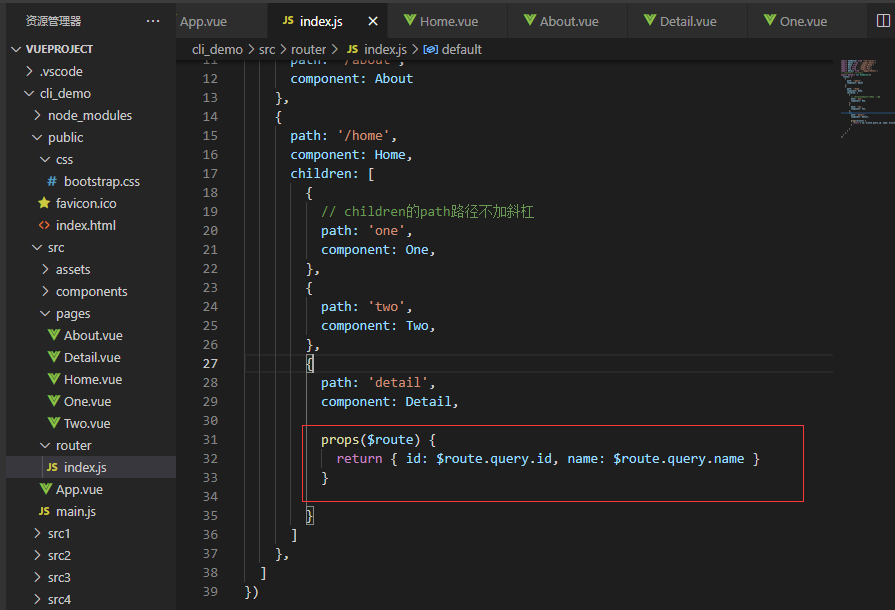This screenshot has width=895, height=610.
Task: Collapse the router folder
Action: (x=45, y=445)
